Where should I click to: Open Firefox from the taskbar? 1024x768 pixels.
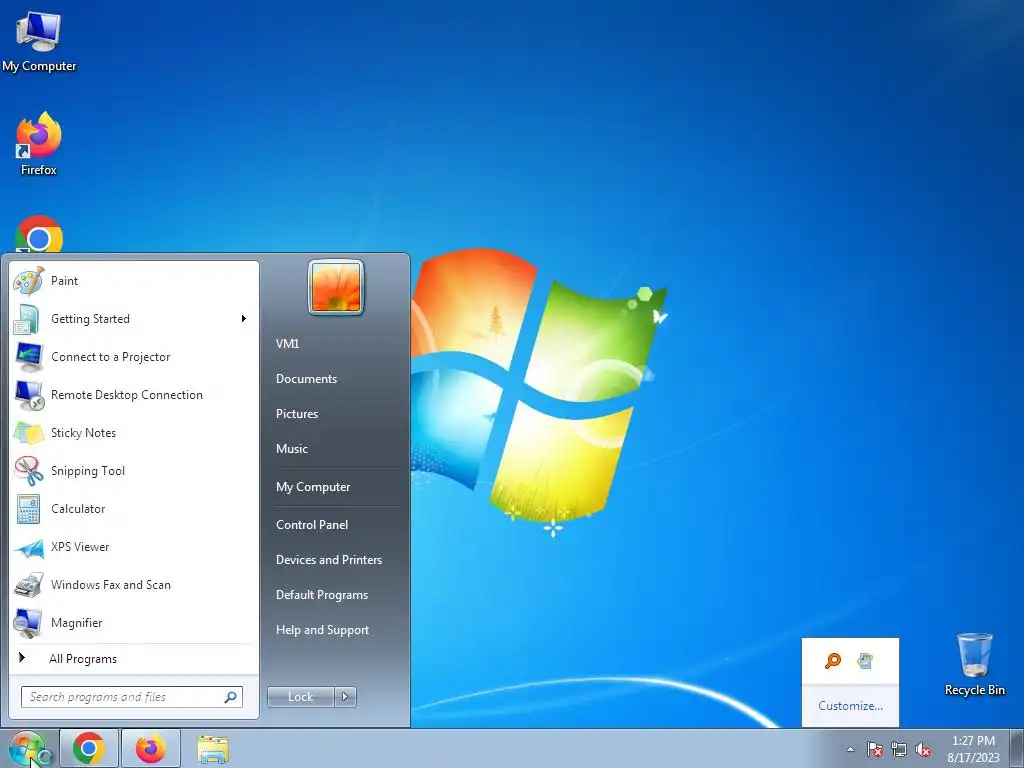pos(151,748)
